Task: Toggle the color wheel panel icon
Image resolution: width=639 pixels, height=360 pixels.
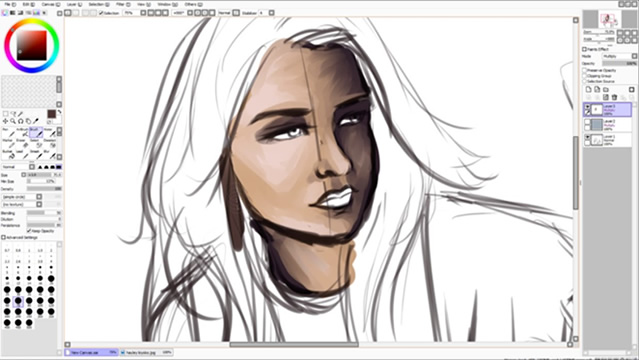Action: click(x=5, y=13)
